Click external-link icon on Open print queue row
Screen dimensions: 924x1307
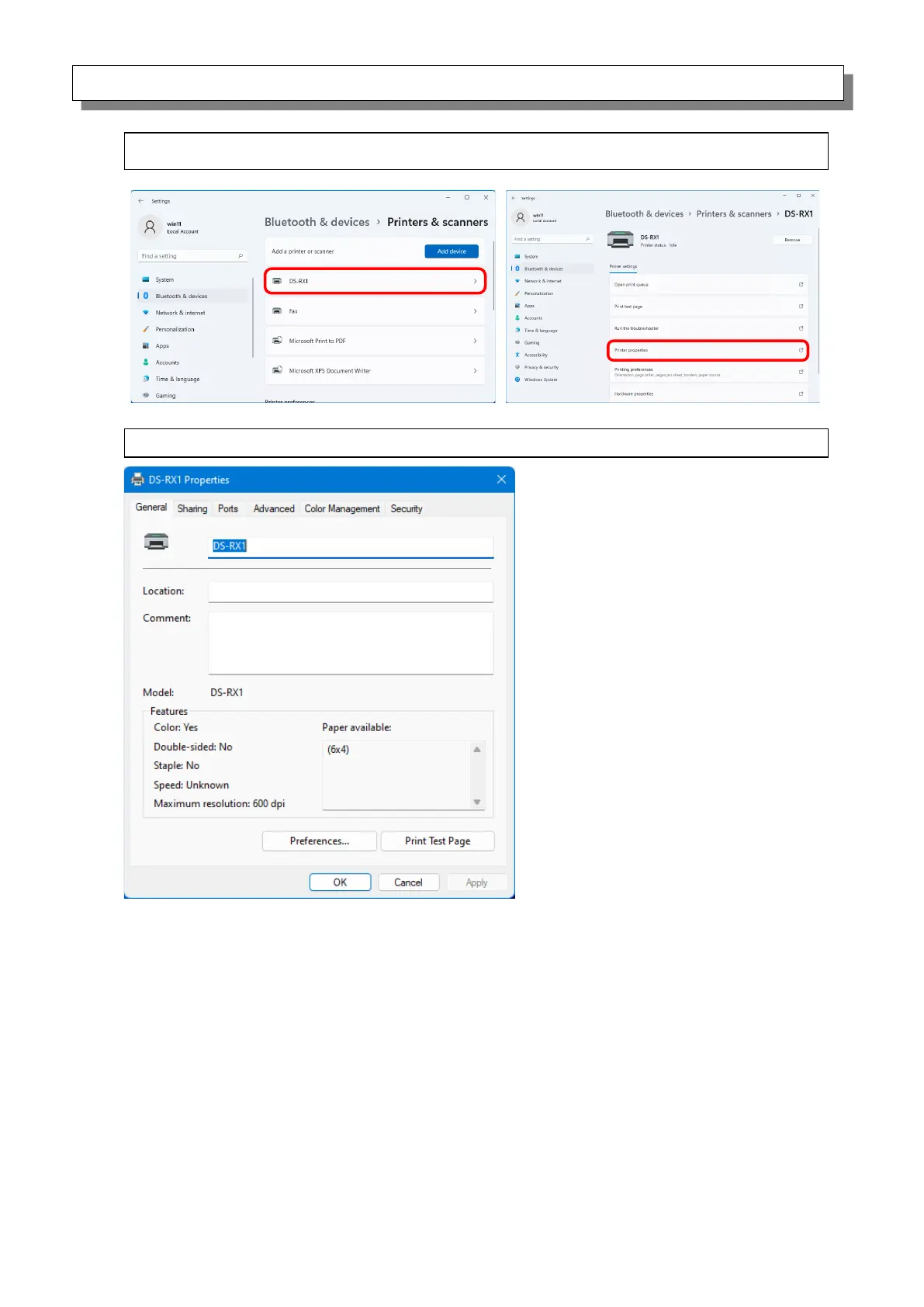coord(801,285)
